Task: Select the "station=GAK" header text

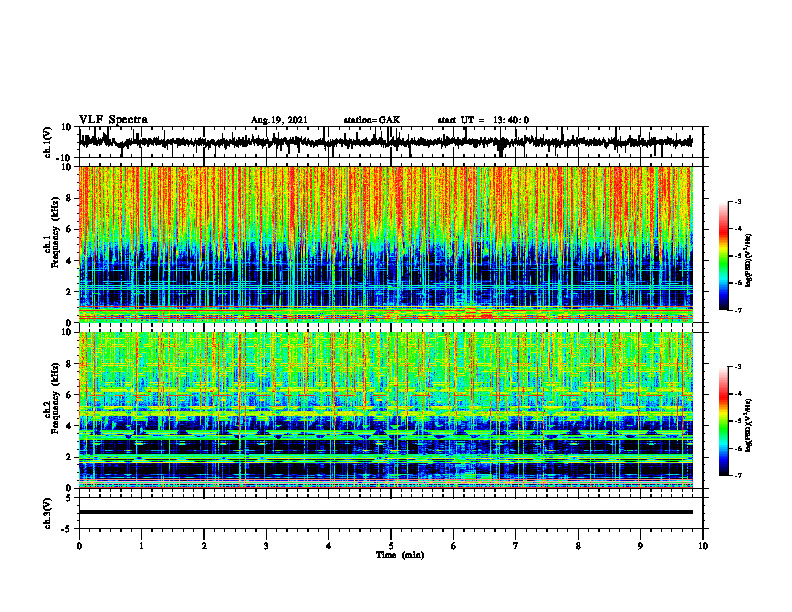Action: [x=372, y=120]
